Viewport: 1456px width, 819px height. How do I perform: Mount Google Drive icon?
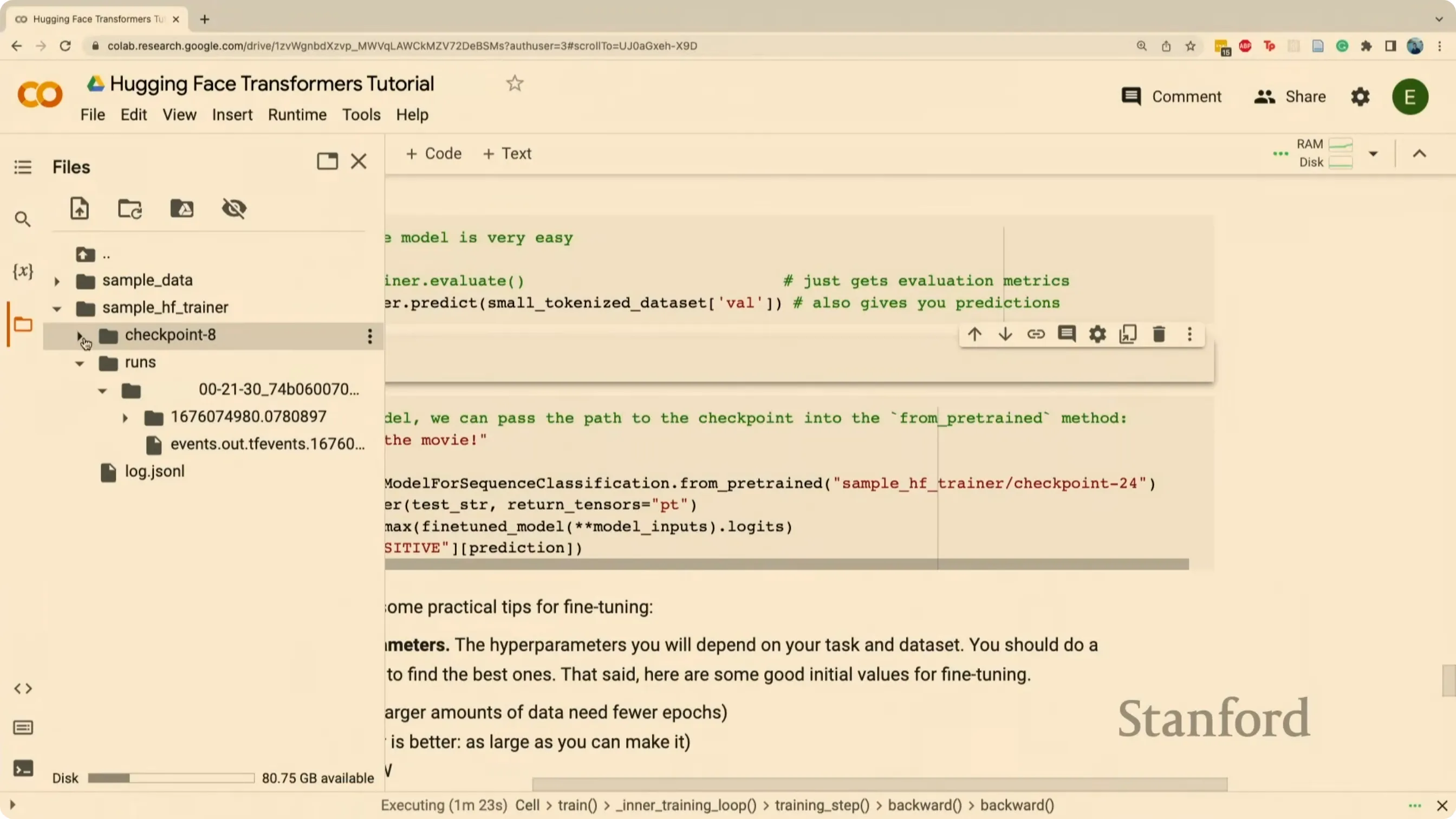(x=182, y=209)
